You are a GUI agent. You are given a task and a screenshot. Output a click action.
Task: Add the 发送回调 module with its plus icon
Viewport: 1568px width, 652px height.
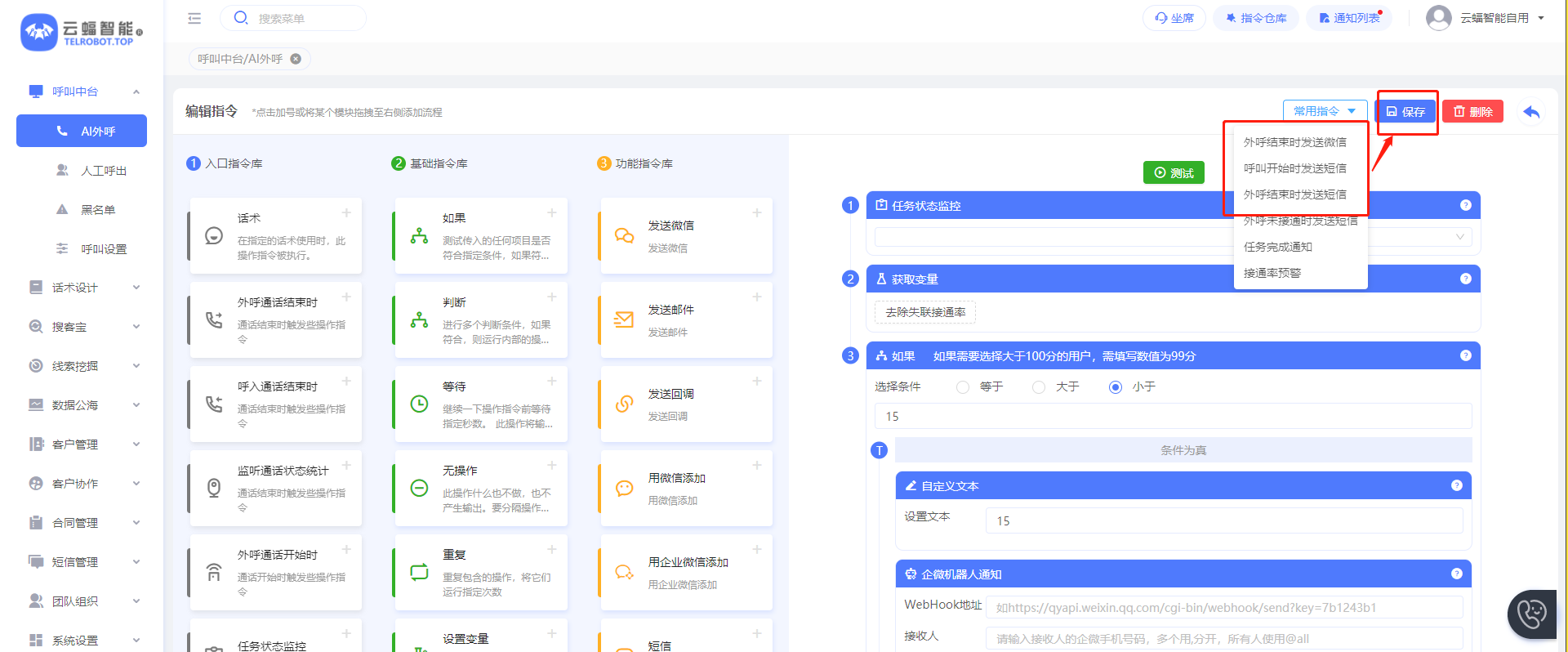pyautogui.click(x=757, y=381)
